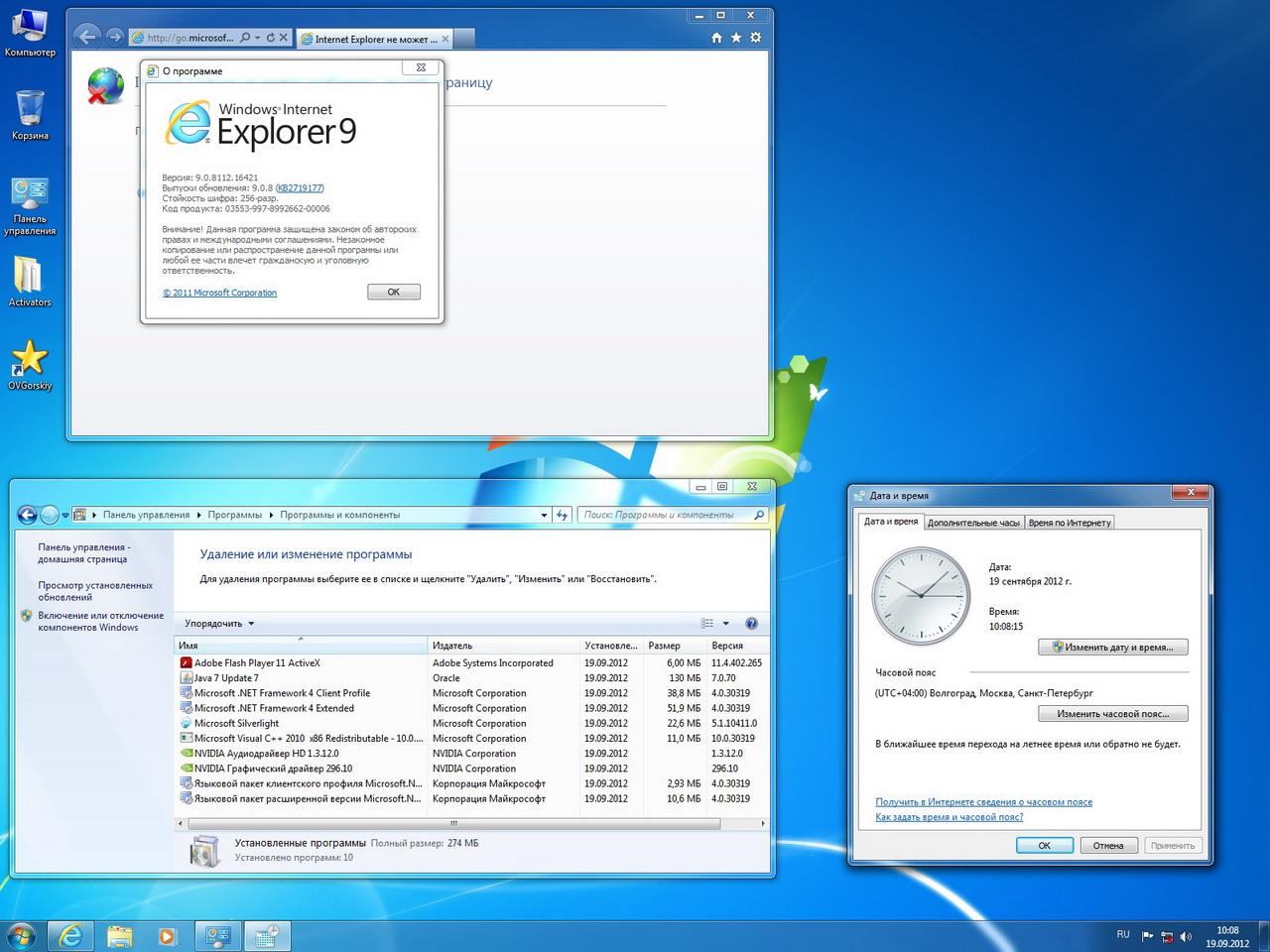Launch Windows Media Player from taskbar
The image size is (1270, 952).
[x=167, y=935]
